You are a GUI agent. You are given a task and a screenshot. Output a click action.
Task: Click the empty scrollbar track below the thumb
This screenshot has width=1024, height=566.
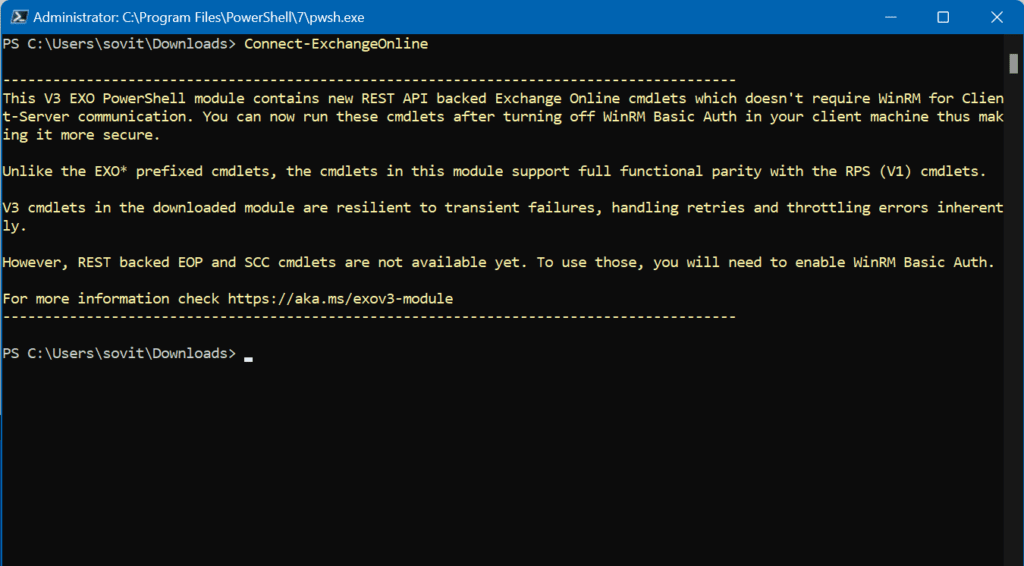tap(1013, 313)
